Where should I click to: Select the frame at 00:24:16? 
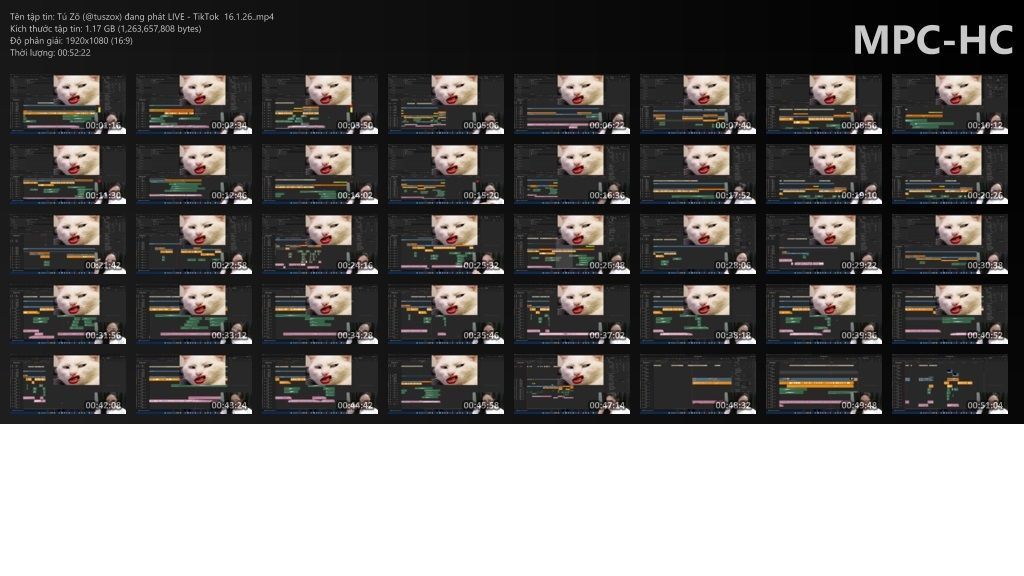point(320,244)
